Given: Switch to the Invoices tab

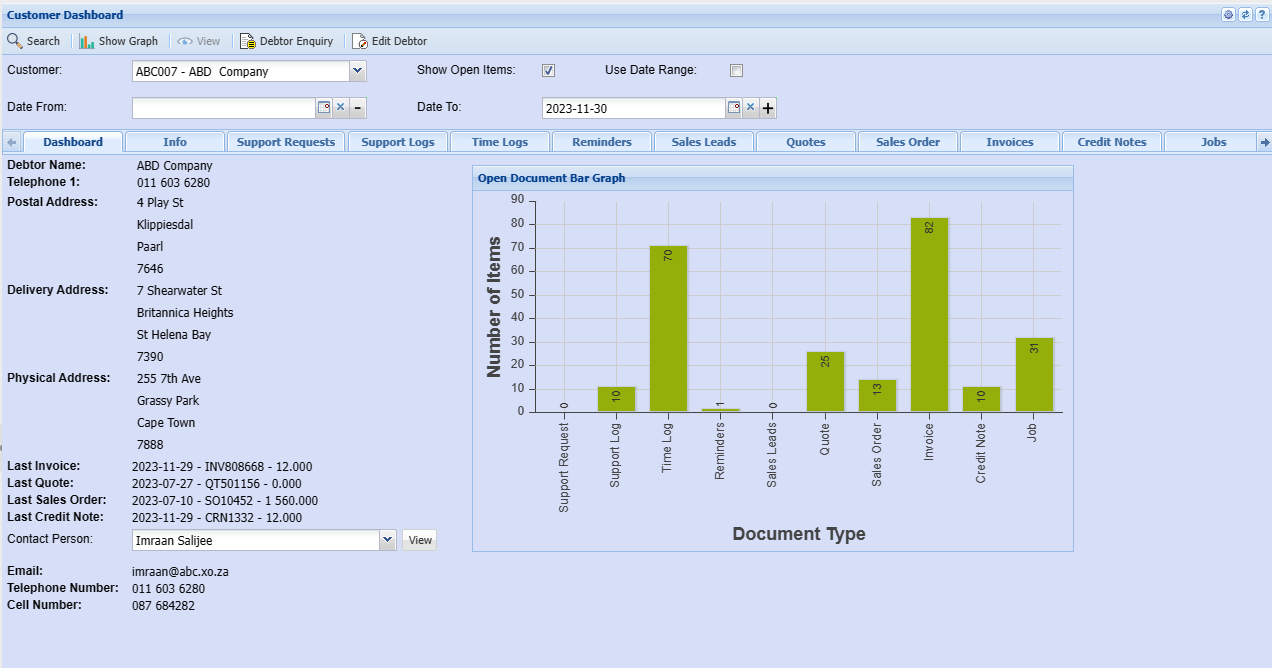Looking at the screenshot, I should click(1009, 142).
